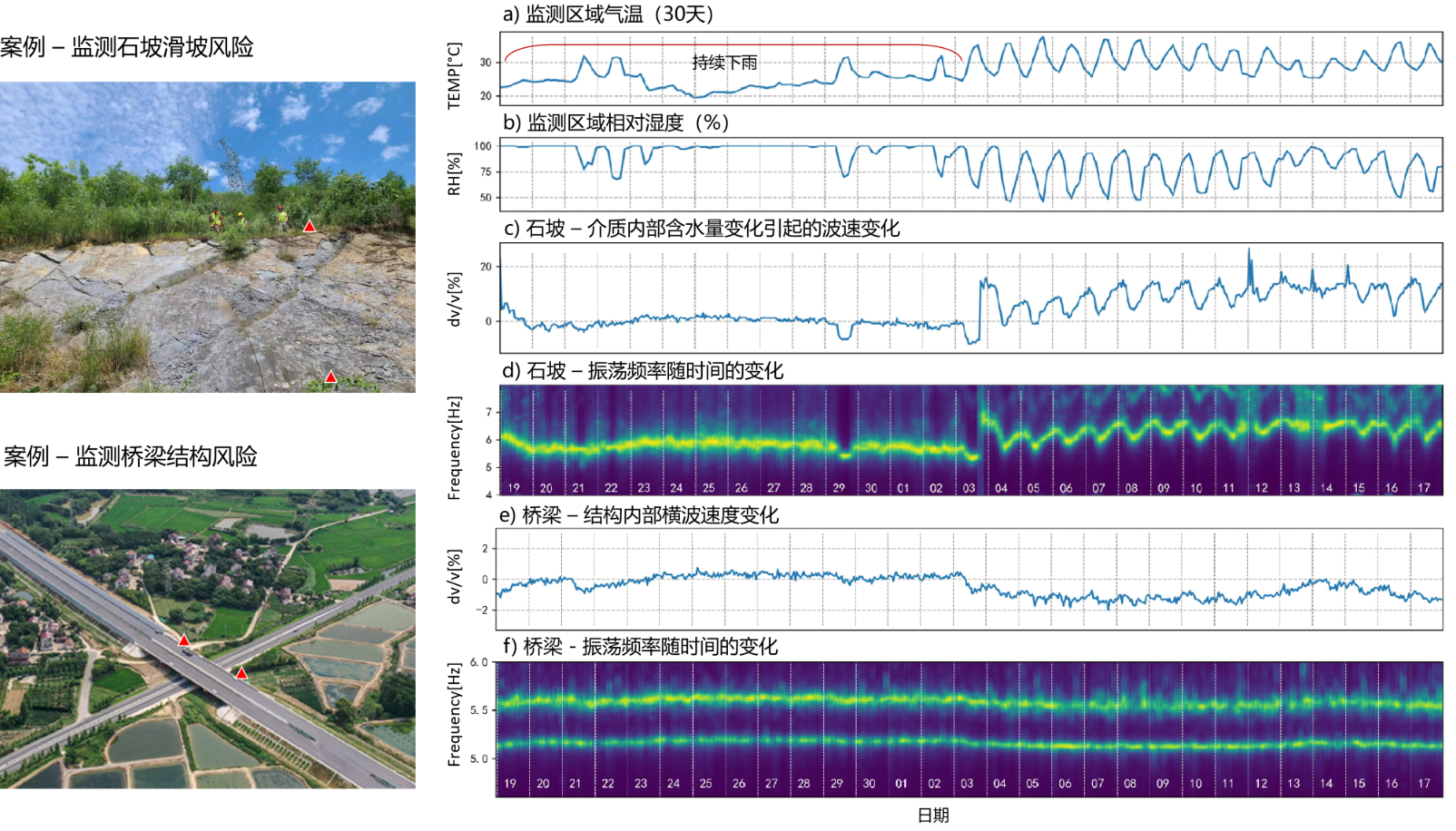Select date label 03 on rock slope spectrogram

pos(969,488)
